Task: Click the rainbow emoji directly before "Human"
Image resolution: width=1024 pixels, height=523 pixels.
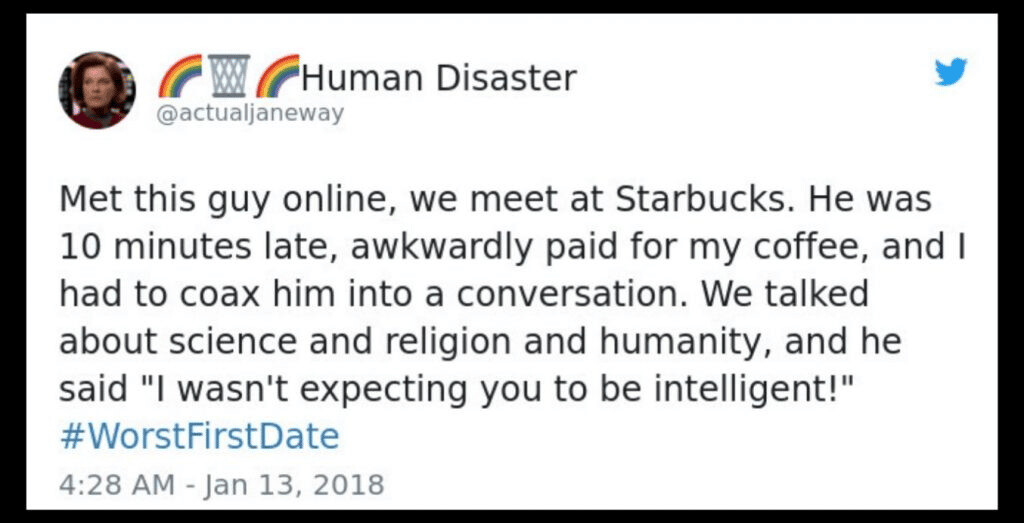Action: 277,77
